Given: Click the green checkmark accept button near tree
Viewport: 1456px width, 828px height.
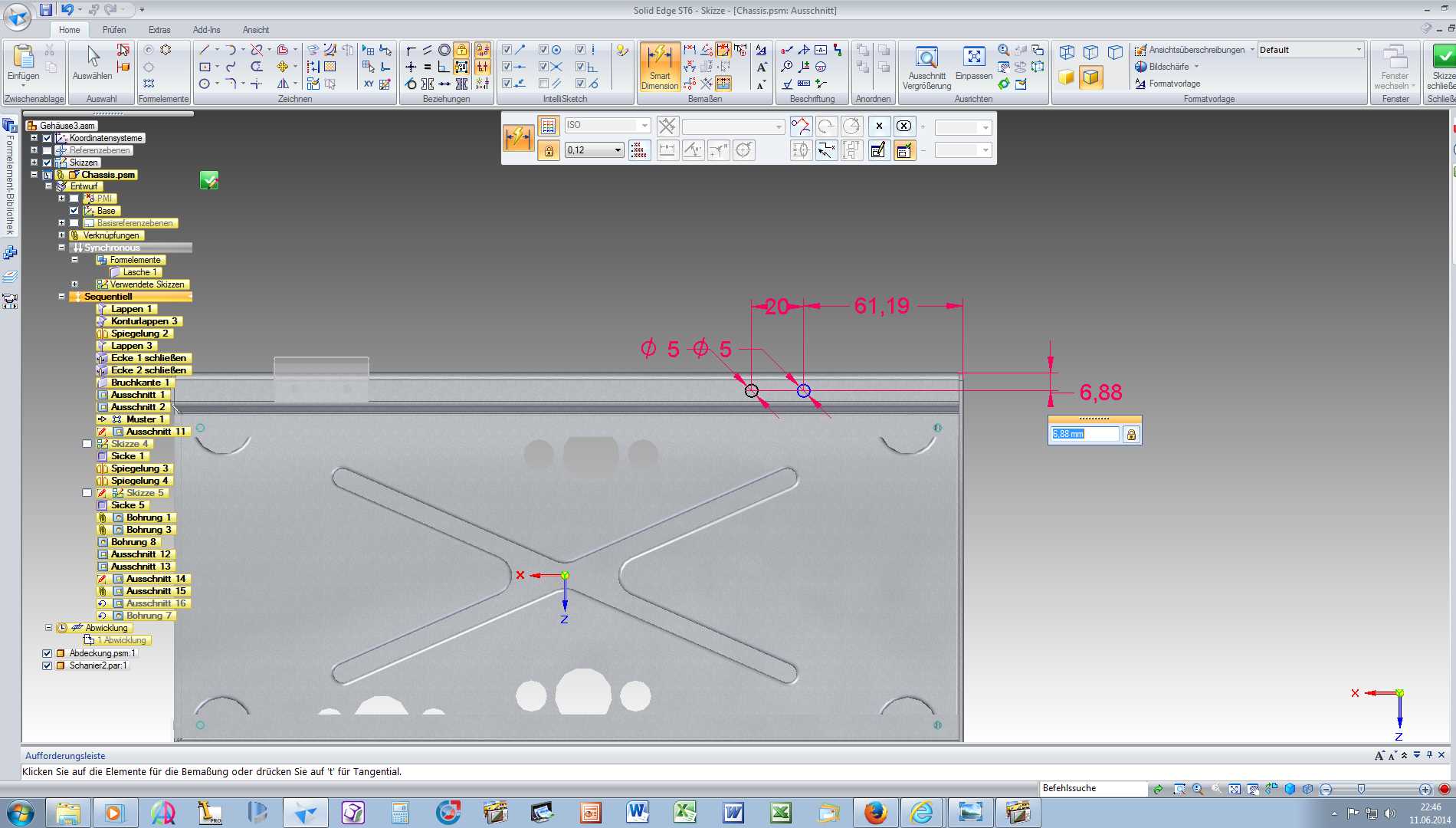Looking at the screenshot, I should (x=209, y=180).
